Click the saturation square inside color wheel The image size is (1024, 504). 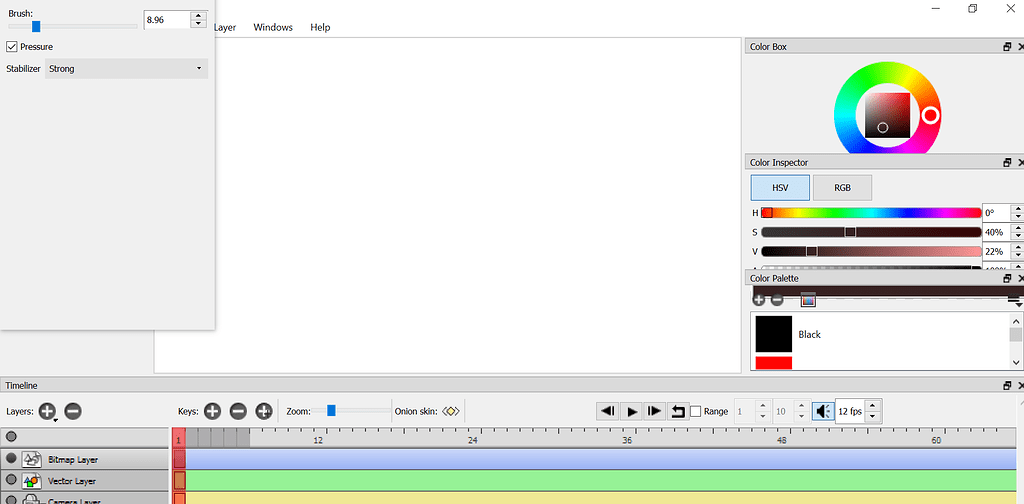[x=888, y=116]
